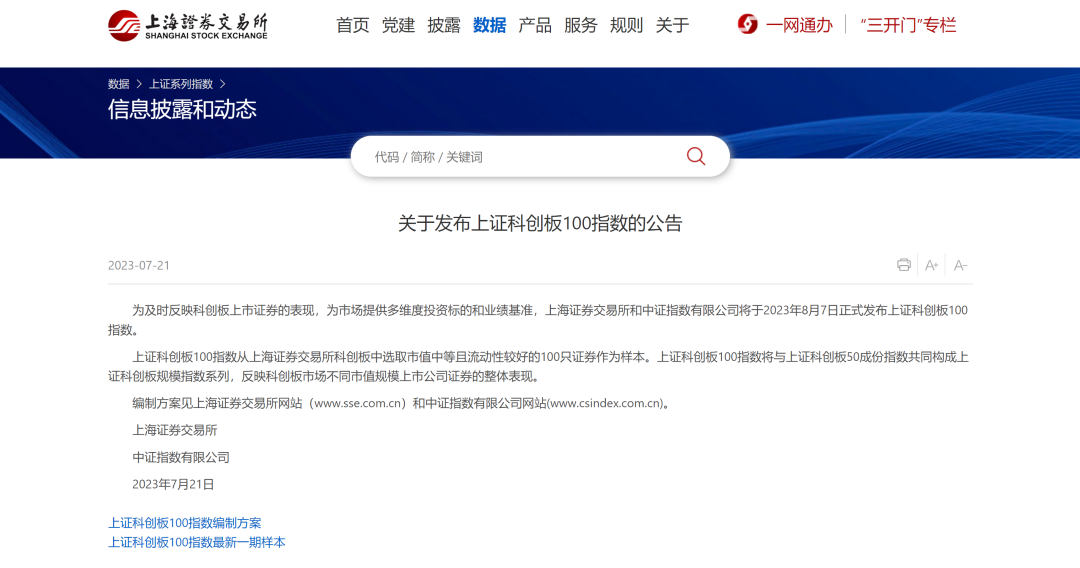Decrease font size with A- icon
Screen dimensions: 1080x568
pos(960,265)
